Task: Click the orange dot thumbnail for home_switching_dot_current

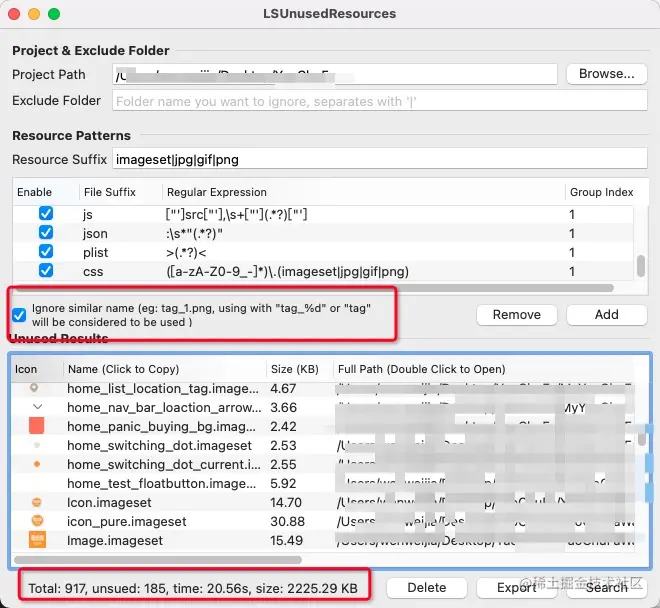Action: [37, 464]
